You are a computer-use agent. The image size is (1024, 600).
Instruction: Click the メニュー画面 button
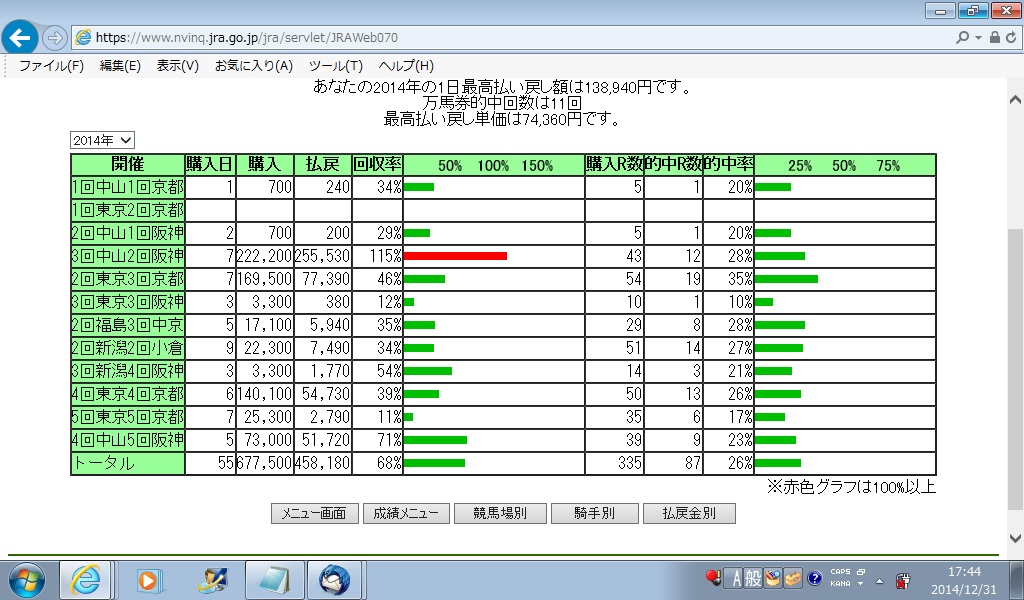point(314,514)
